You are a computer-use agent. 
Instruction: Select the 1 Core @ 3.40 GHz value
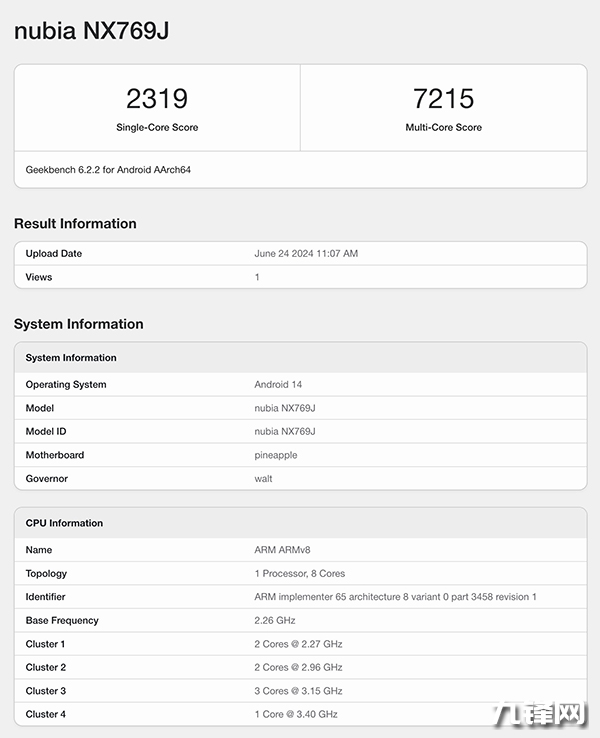pos(296,714)
